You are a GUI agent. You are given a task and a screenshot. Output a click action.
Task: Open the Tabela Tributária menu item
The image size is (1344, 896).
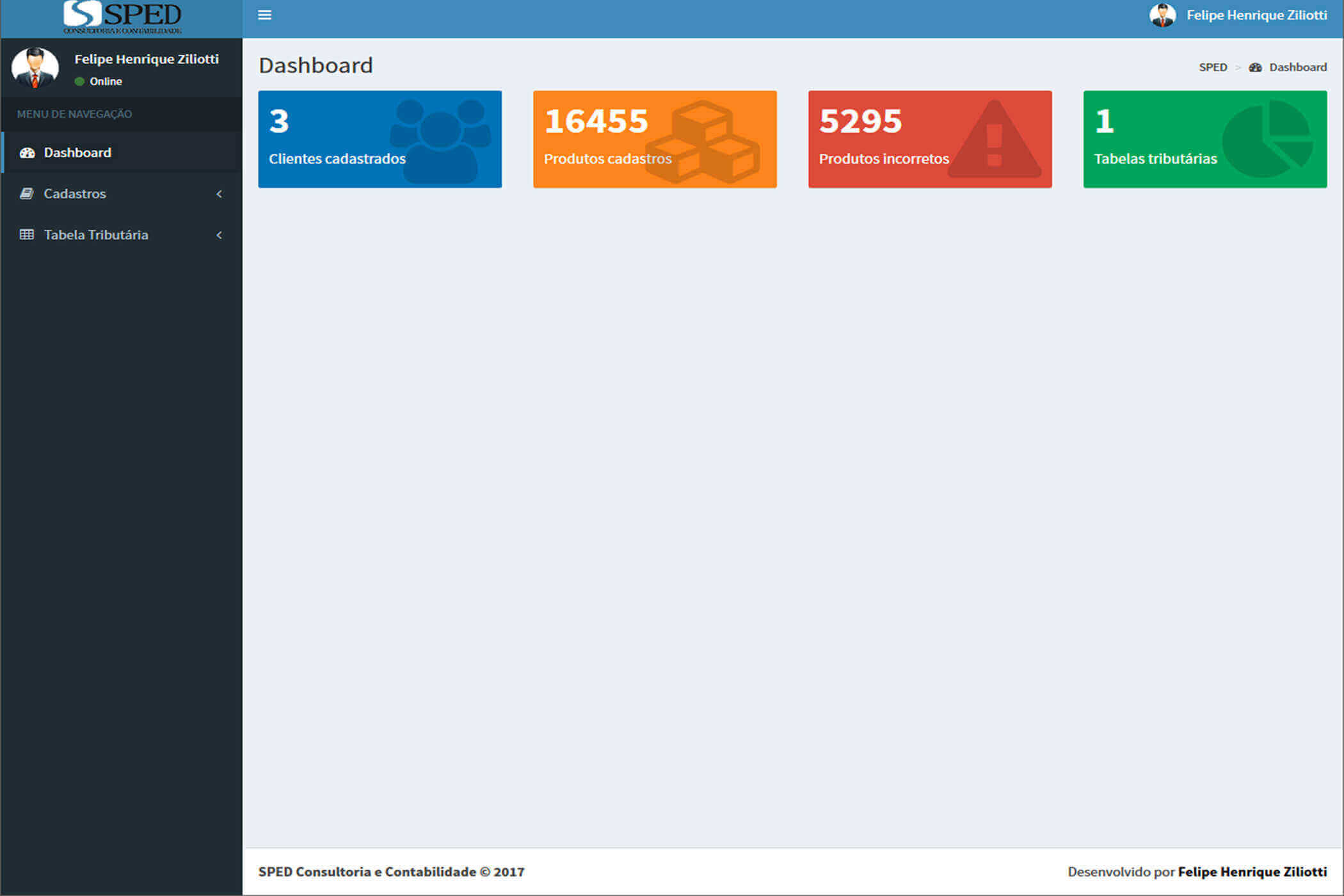(x=122, y=234)
